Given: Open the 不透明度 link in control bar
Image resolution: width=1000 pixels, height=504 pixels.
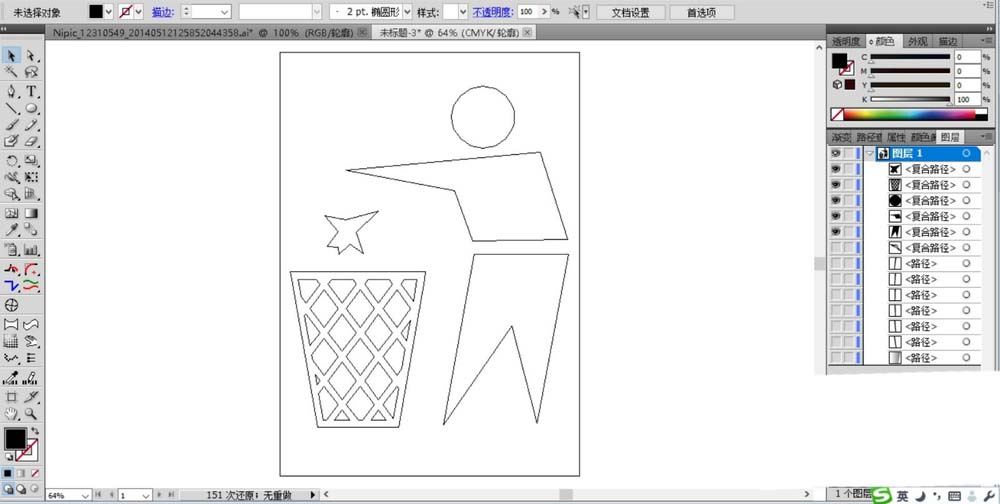Looking at the screenshot, I should point(493,11).
